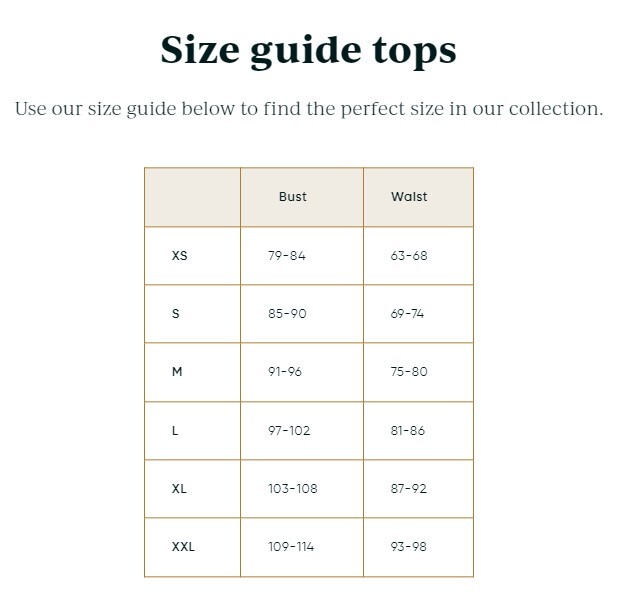This screenshot has height=595, width=625.
Task: Select the Bust column header
Action: pyautogui.click(x=293, y=197)
